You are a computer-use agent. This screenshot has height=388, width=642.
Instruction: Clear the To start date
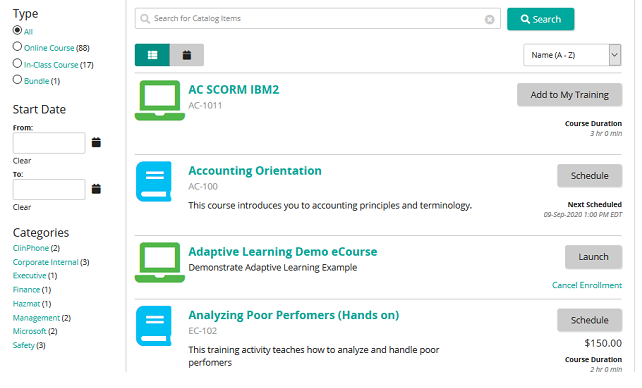pos(22,207)
